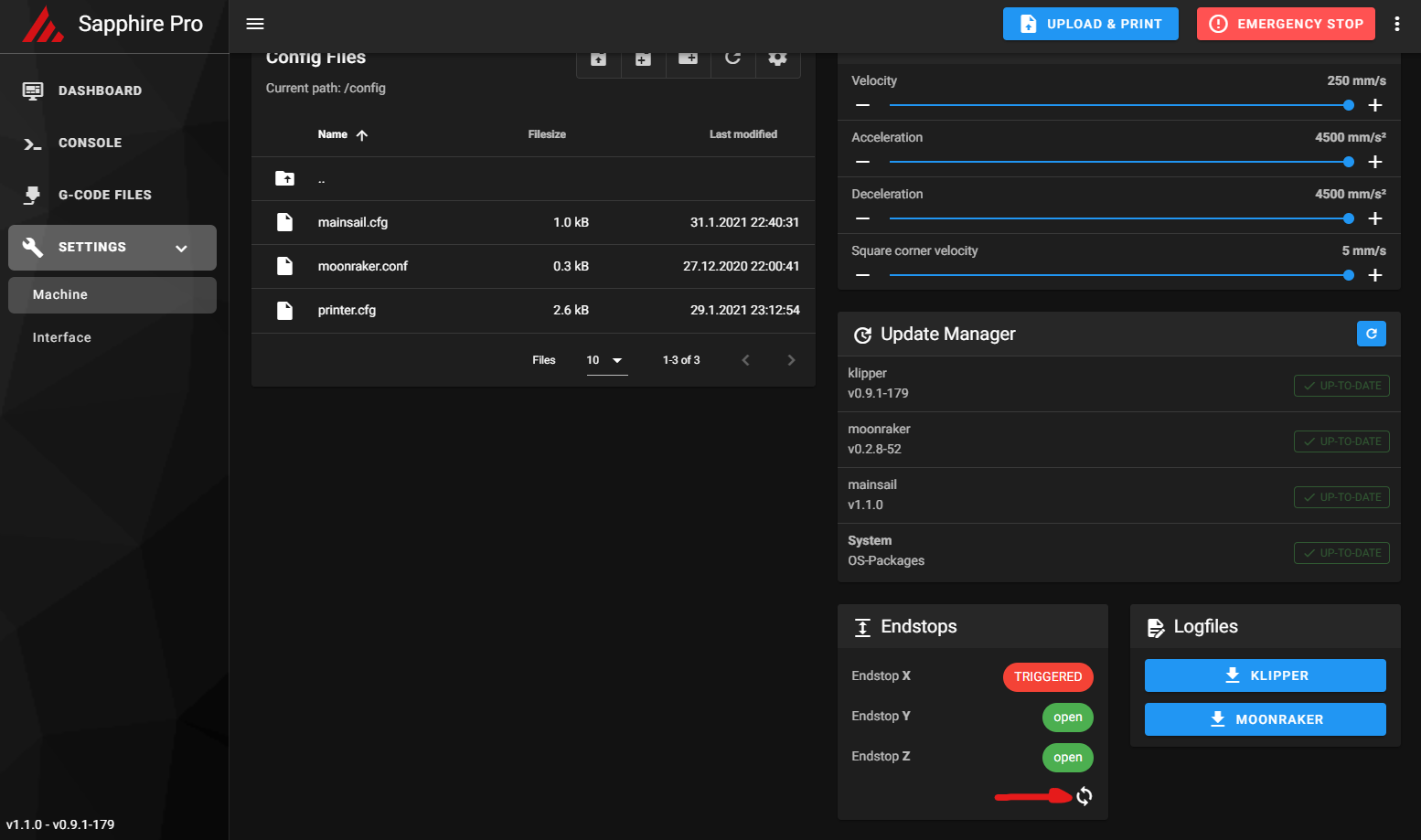Increase Acceleration with the plus button
Screen dimensions: 1421x840
coord(1374,162)
